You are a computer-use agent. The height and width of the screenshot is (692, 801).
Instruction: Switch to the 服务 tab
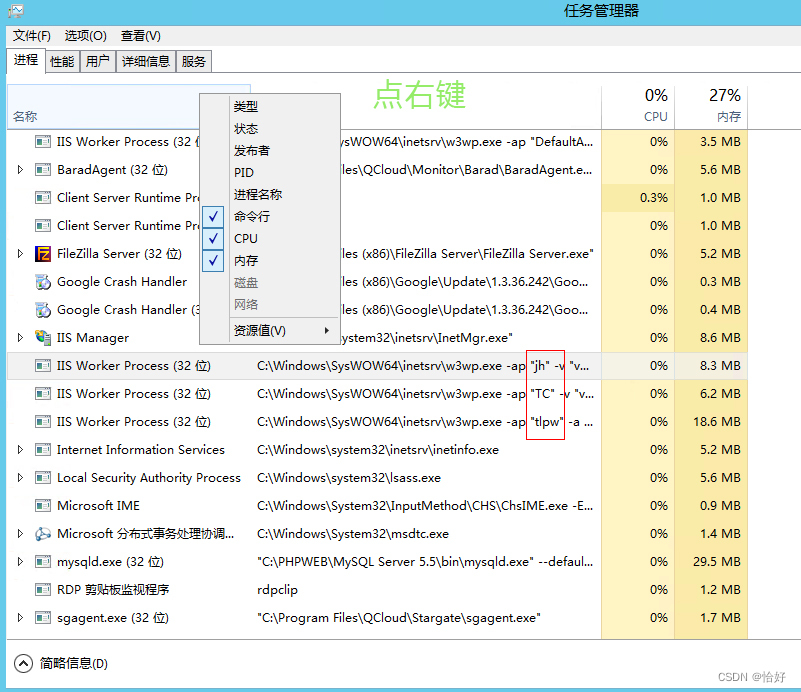(194, 62)
